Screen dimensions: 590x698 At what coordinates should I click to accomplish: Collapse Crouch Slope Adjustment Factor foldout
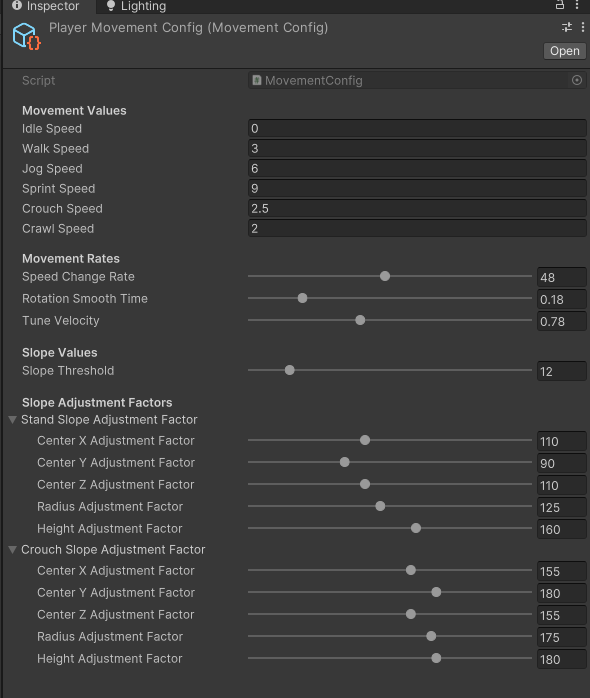(x=12, y=550)
